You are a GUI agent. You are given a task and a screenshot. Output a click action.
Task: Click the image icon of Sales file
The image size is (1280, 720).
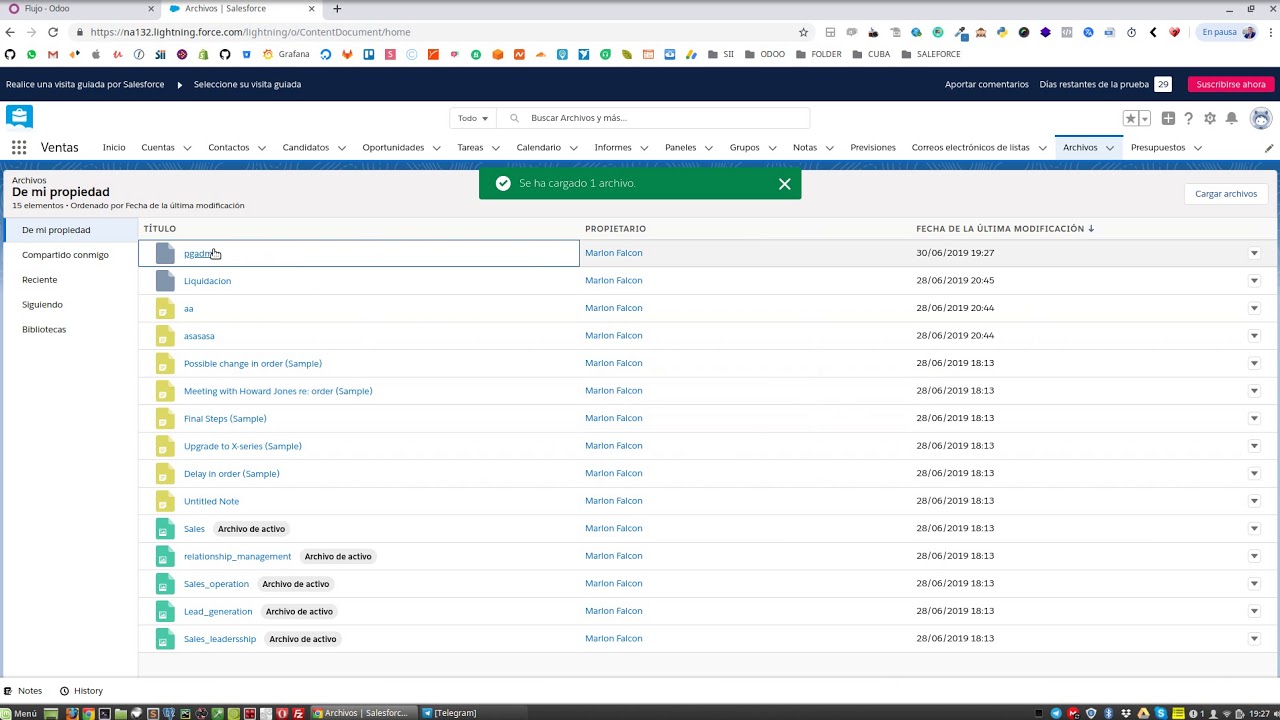[165, 529]
